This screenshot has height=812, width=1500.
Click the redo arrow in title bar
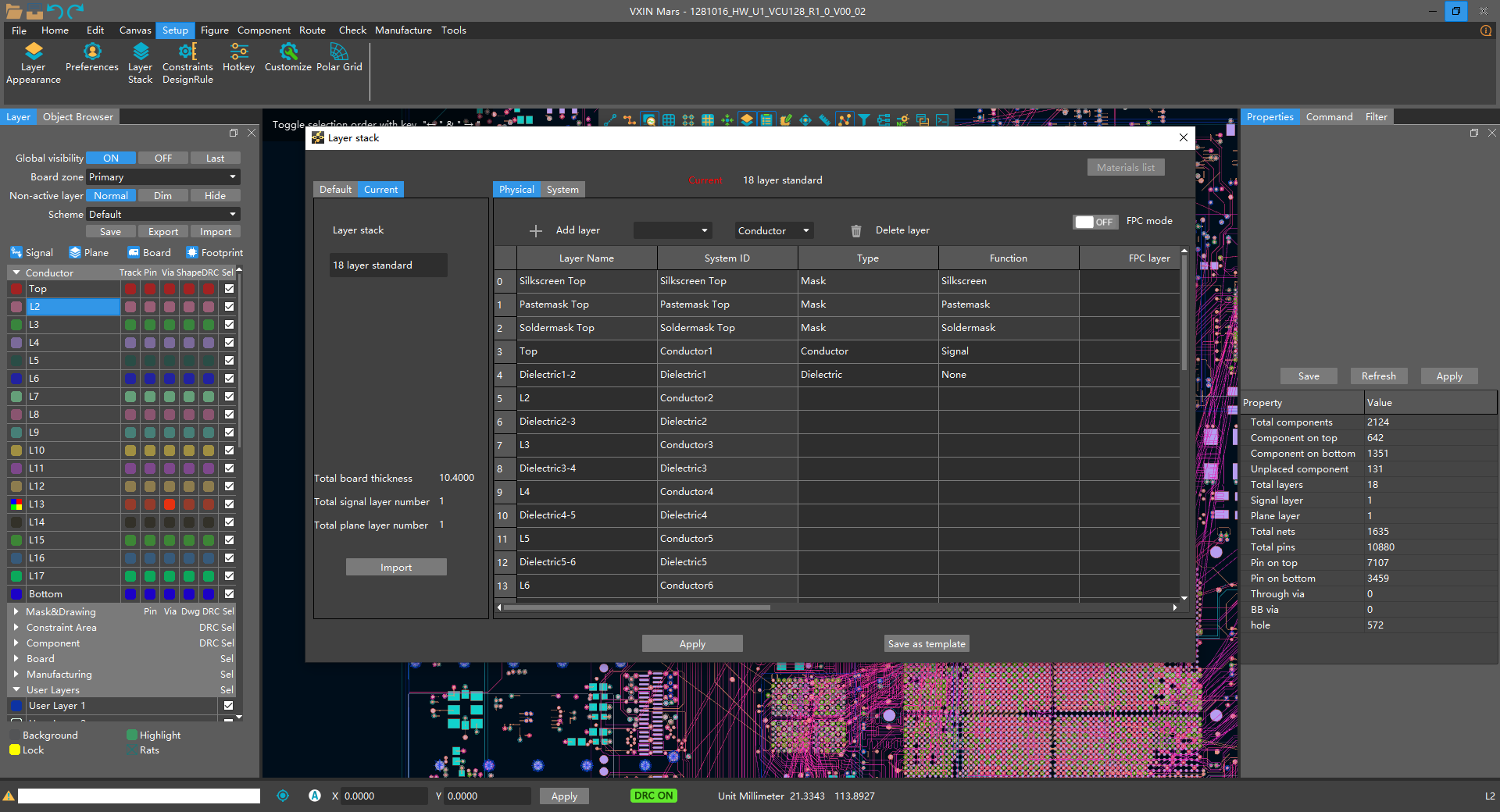point(75,11)
